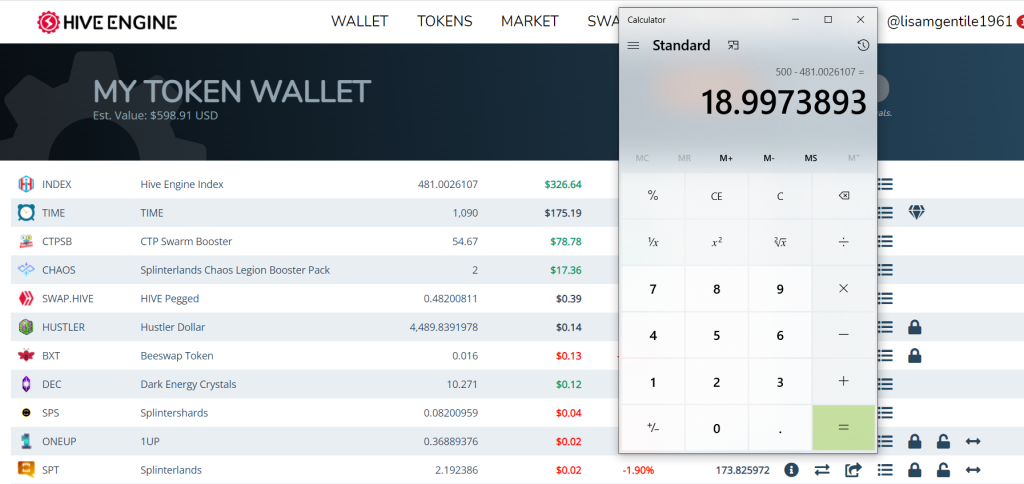1024x484 pixels.
Task: Click the HUSTLER balance 4,489.8391978
Action: [444, 327]
